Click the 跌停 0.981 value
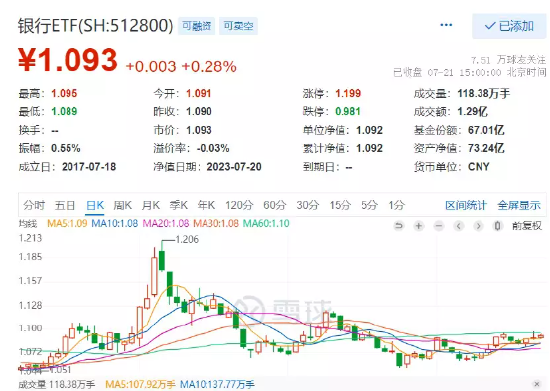The image size is (550, 391). pos(348,112)
